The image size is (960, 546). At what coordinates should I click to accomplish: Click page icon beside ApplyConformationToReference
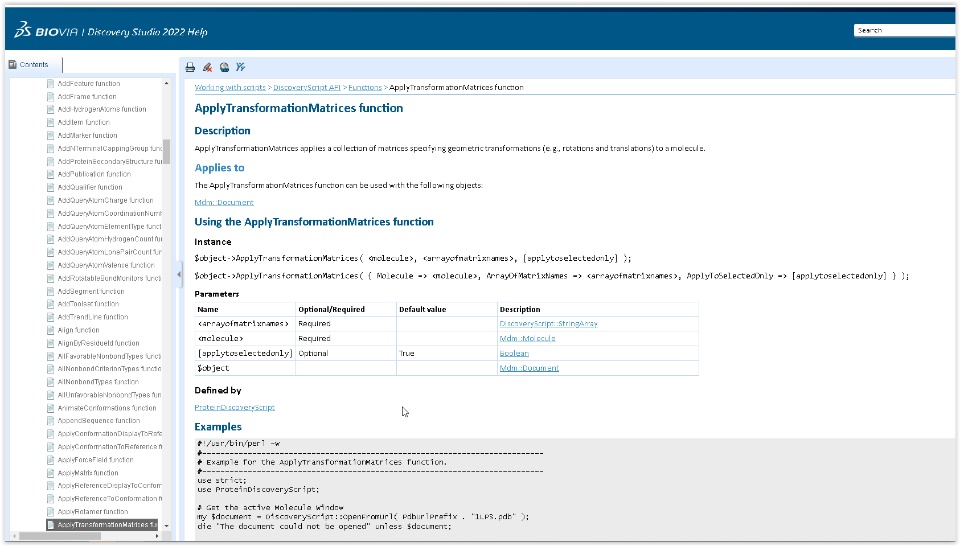tap(51, 447)
